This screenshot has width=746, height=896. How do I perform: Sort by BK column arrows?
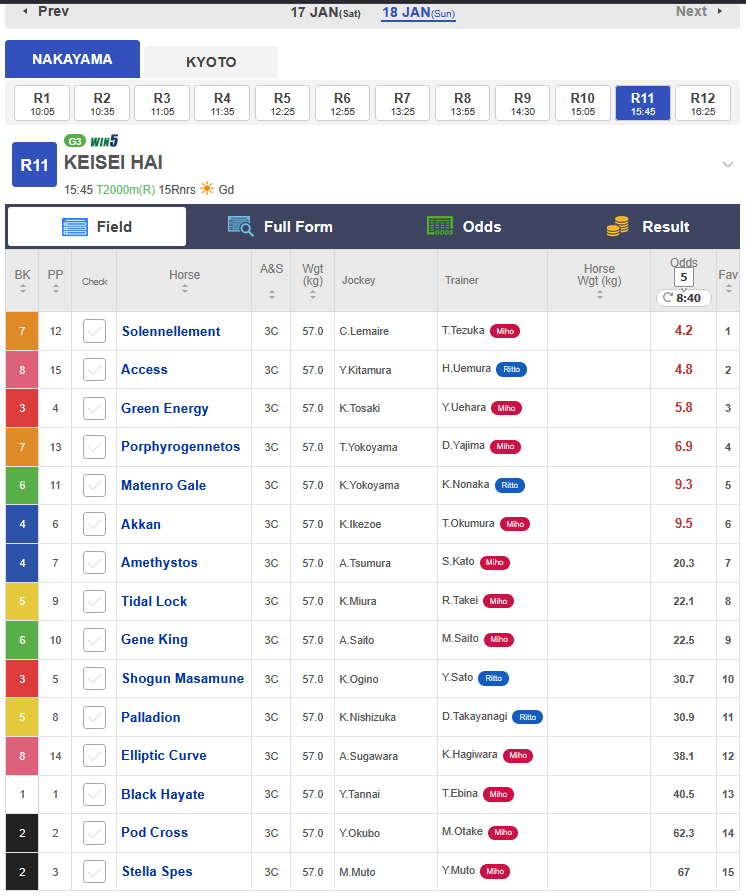click(23, 289)
